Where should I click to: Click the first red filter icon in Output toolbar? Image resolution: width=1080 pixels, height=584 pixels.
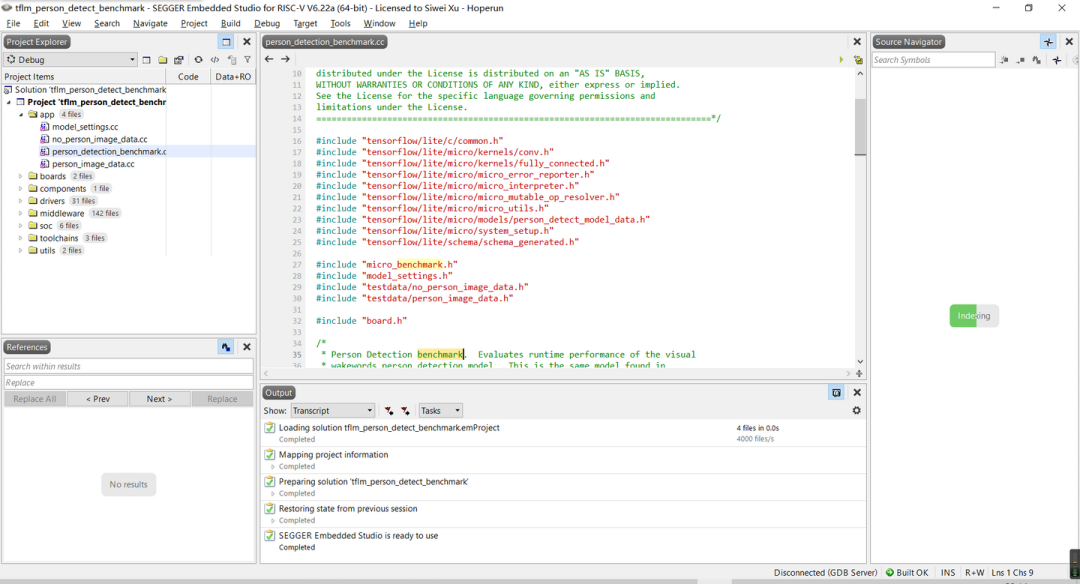(x=389, y=410)
